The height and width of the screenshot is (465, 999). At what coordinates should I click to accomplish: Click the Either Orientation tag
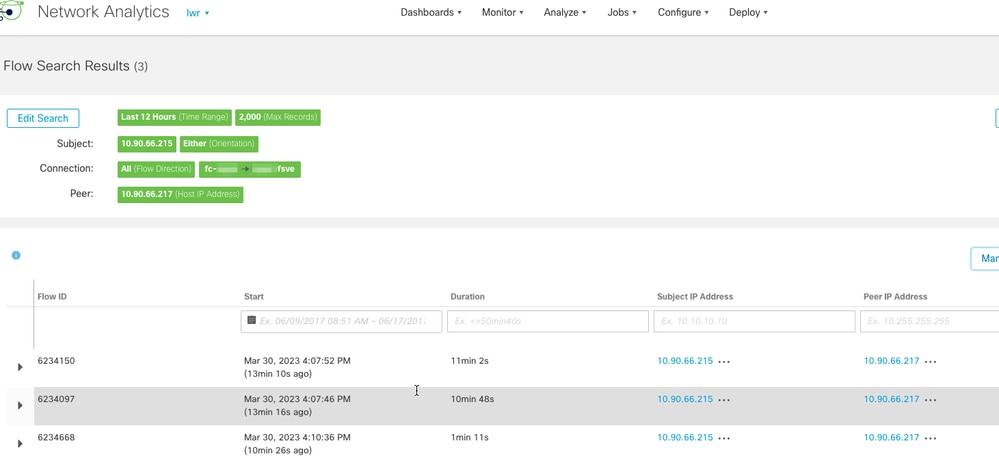(x=219, y=144)
